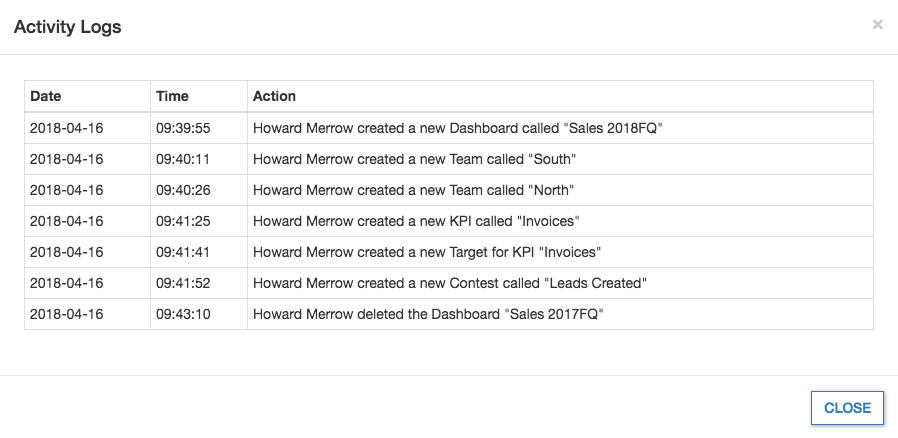The height and width of the screenshot is (438, 898).
Task: Click the 09:43:10 time cell
Action: click(x=182, y=314)
